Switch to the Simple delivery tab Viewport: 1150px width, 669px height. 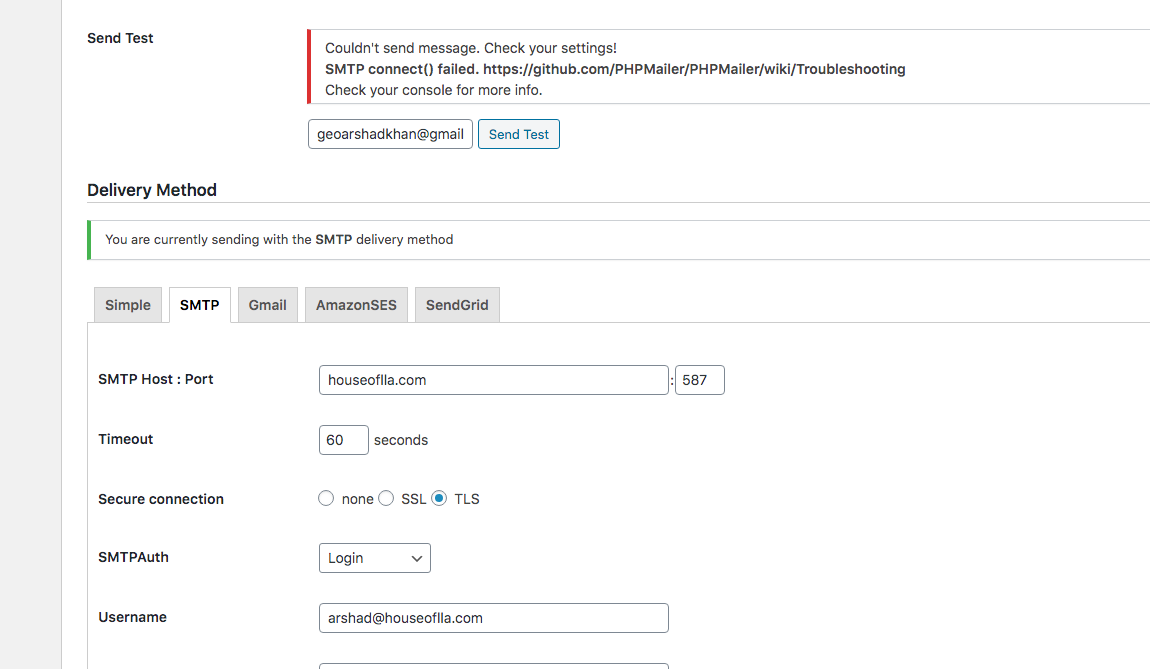pyautogui.click(x=128, y=305)
